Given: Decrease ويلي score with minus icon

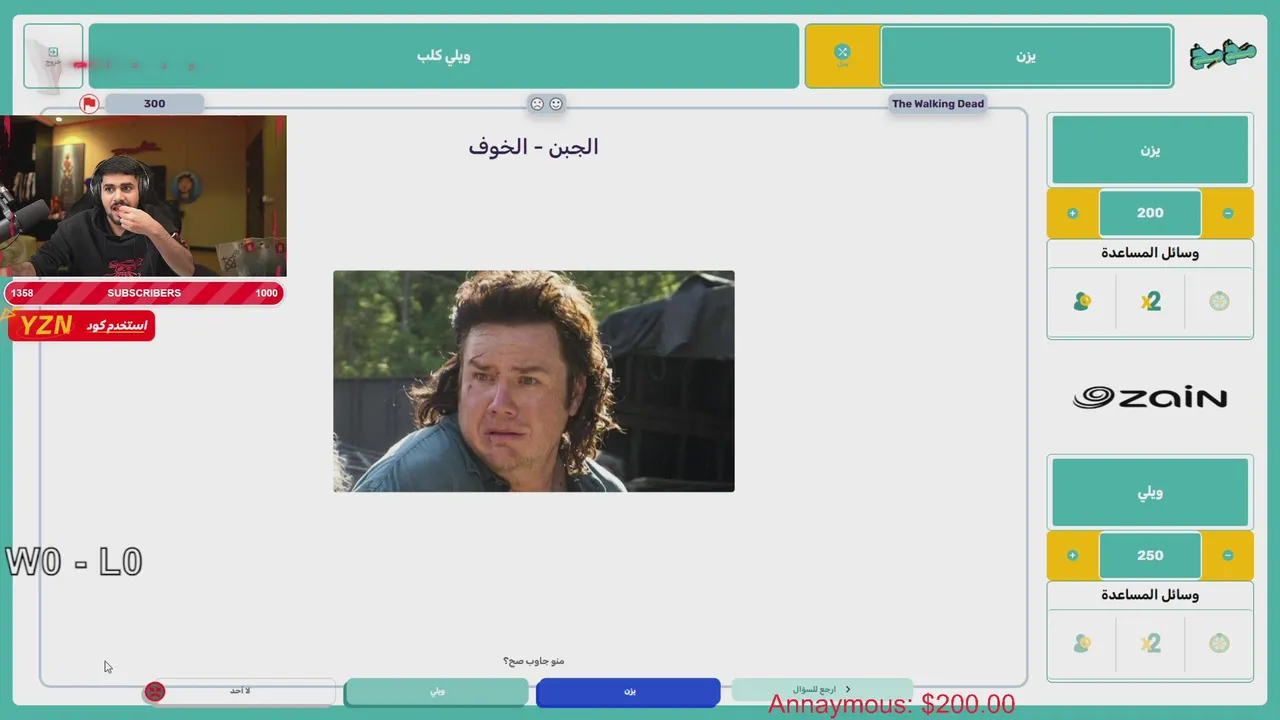Looking at the screenshot, I should click(1228, 555).
